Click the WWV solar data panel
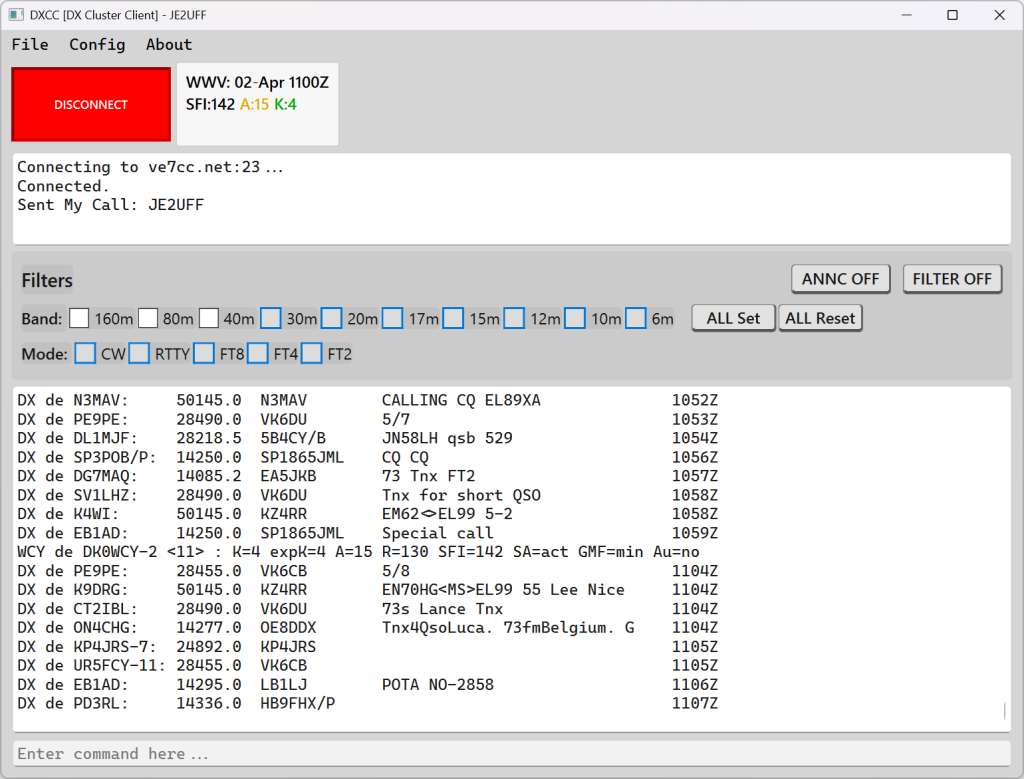 [x=257, y=103]
